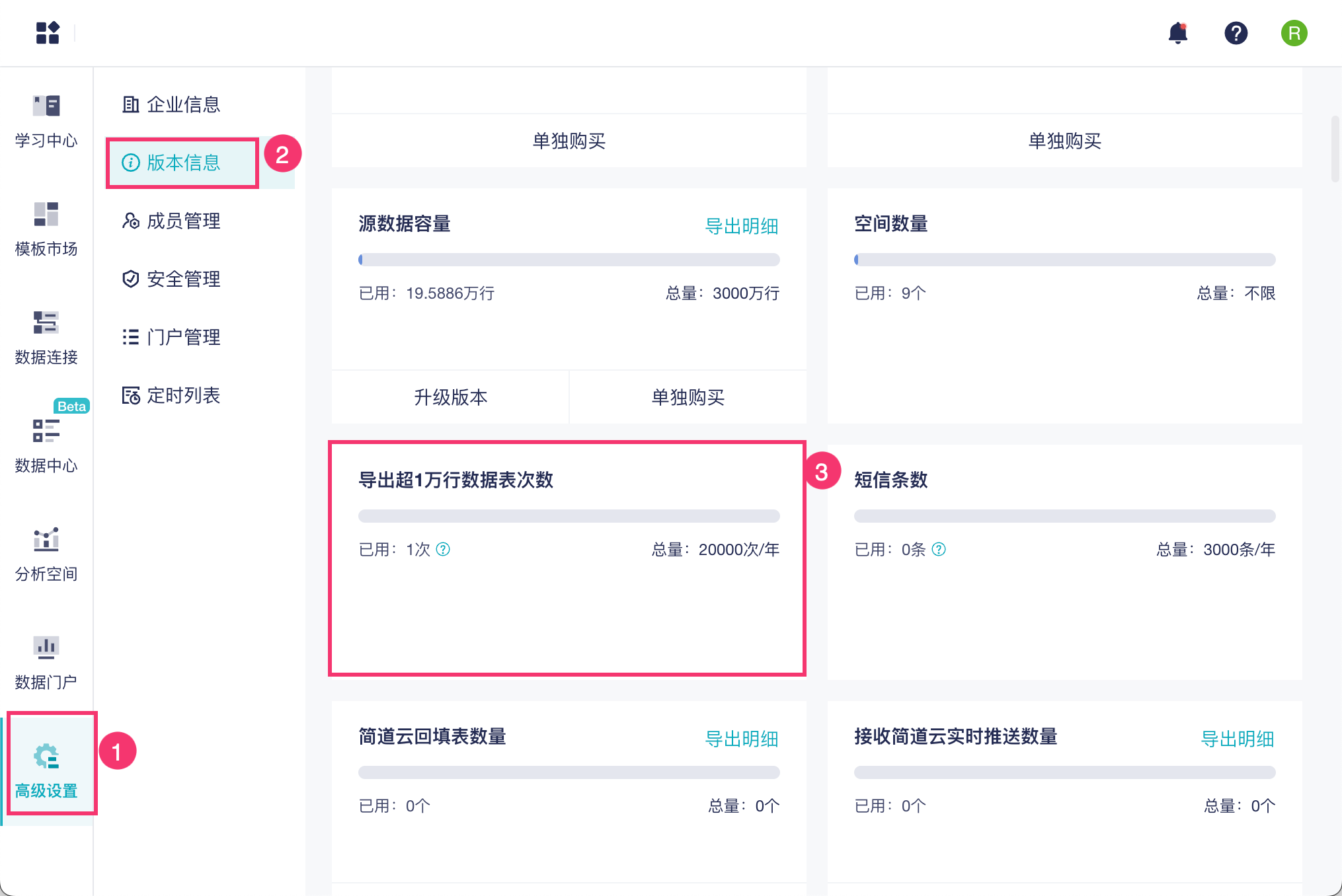Click the vertical scrollbar on the right
The height and width of the screenshot is (896, 1342).
click(1335, 149)
